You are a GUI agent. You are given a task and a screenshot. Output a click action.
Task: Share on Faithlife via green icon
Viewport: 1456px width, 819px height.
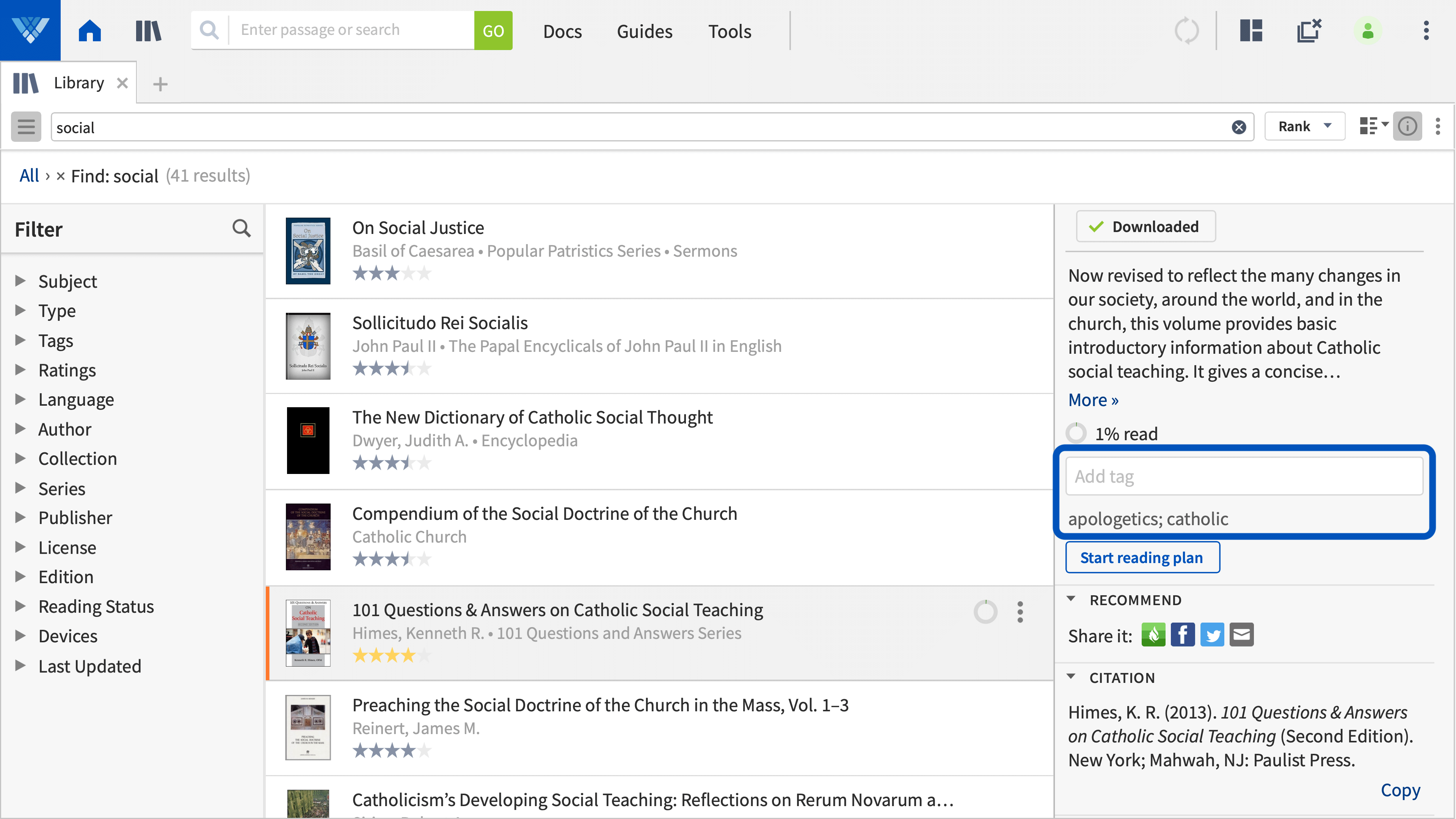(x=1153, y=635)
